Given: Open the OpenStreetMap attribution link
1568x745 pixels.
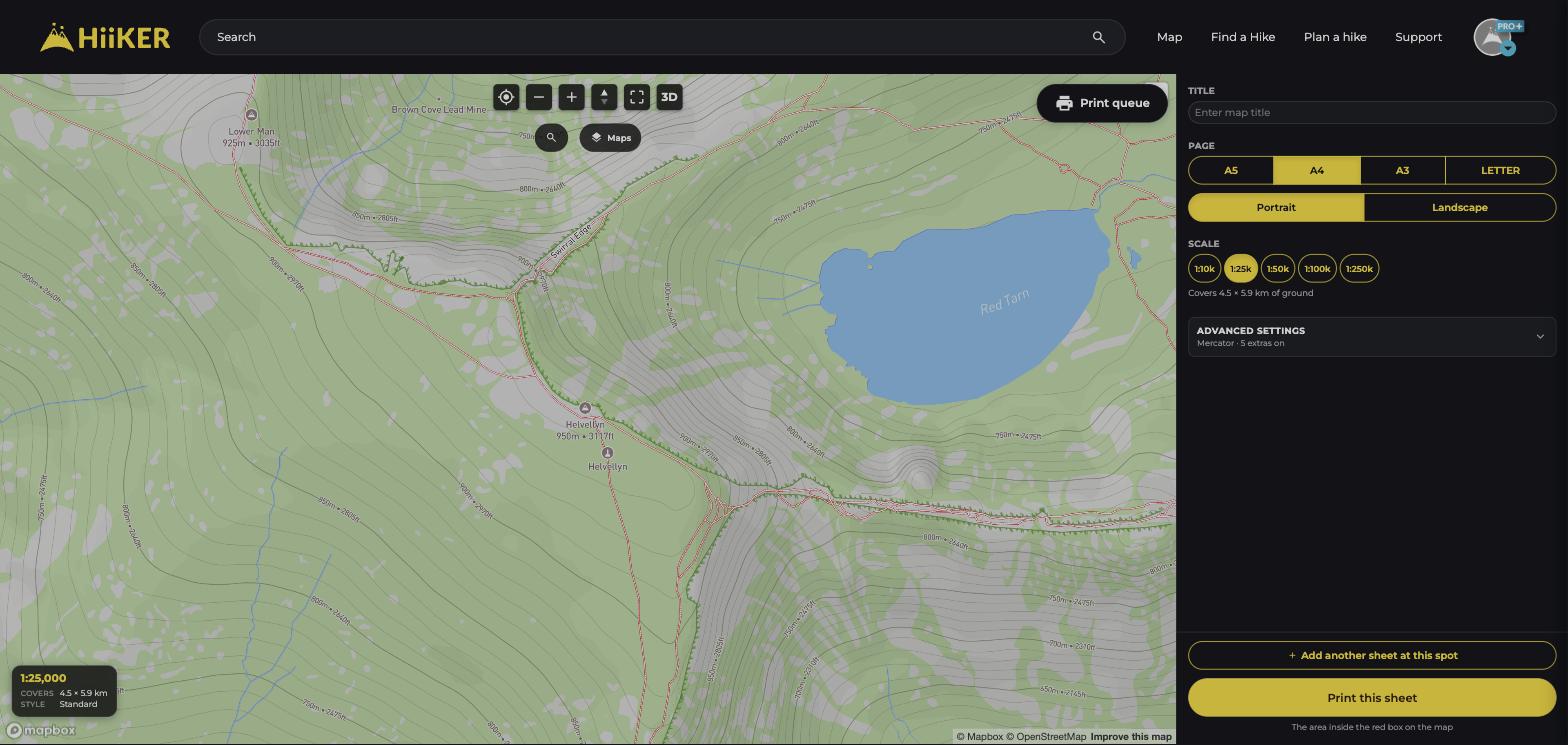Looking at the screenshot, I should click(1046, 737).
